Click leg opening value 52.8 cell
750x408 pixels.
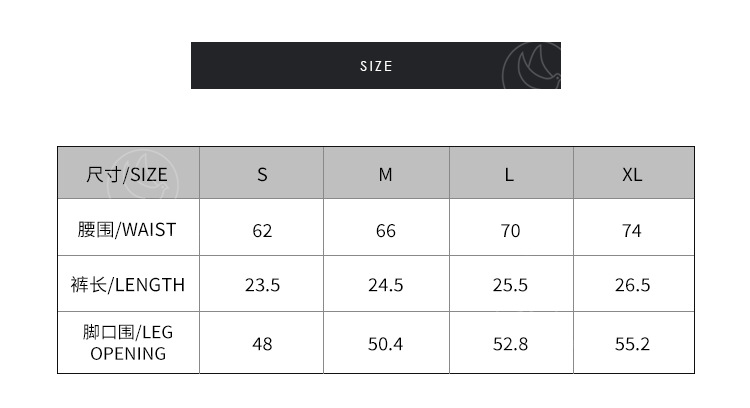coord(510,344)
